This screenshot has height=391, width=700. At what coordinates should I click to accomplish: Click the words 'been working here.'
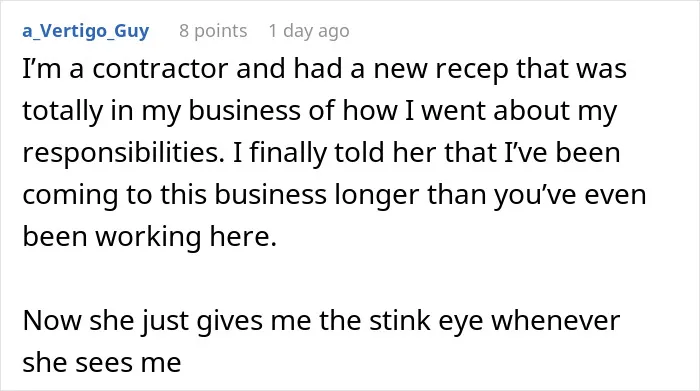tap(150, 237)
